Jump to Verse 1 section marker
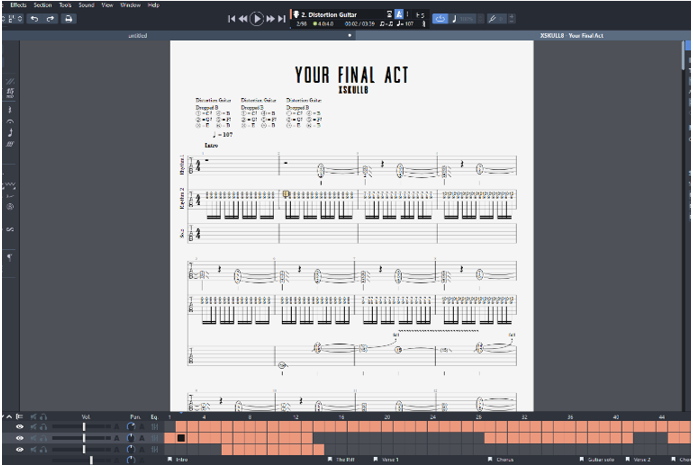Screen dimensions: 693x466 [x=386, y=460]
